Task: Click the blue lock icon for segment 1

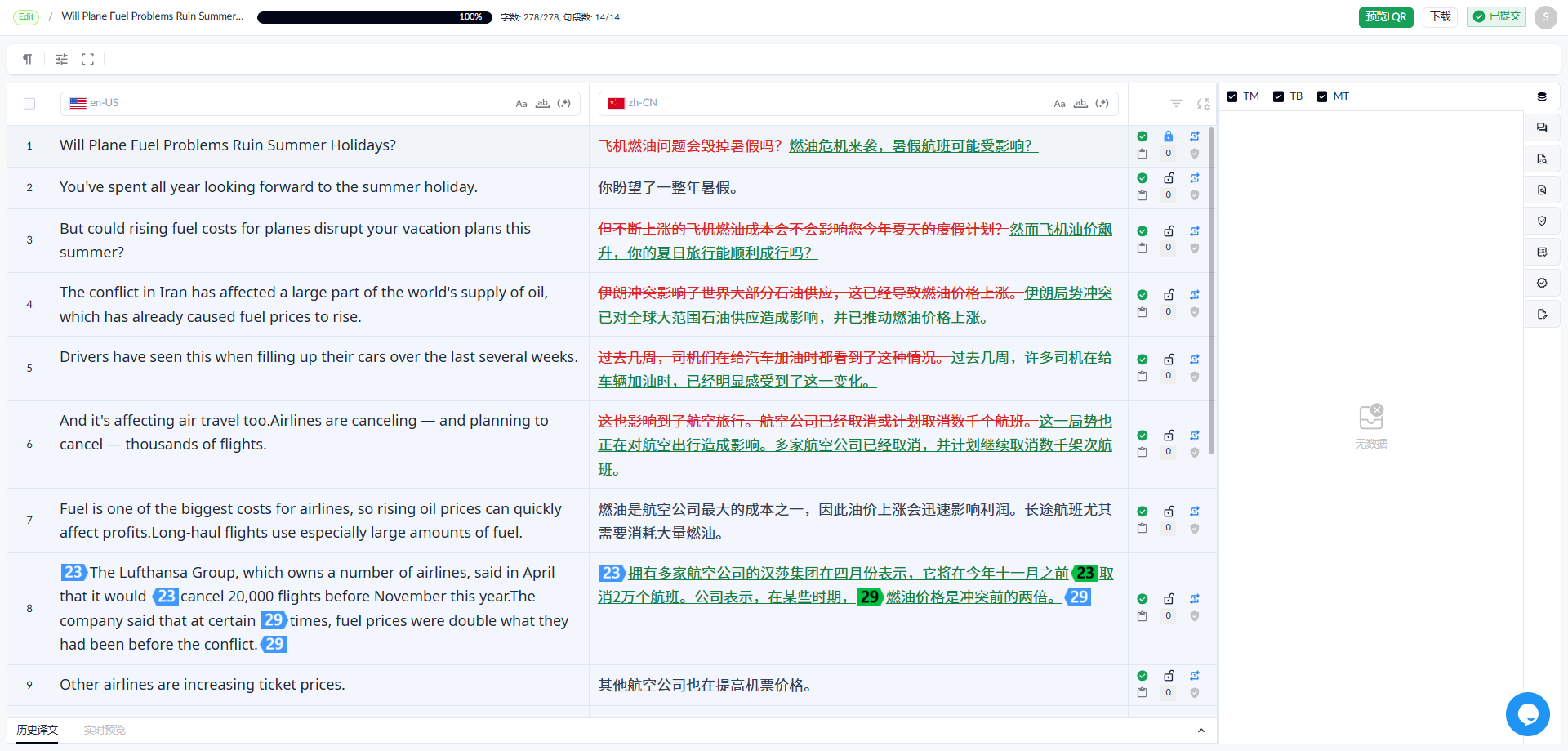Action: point(1169,136)
